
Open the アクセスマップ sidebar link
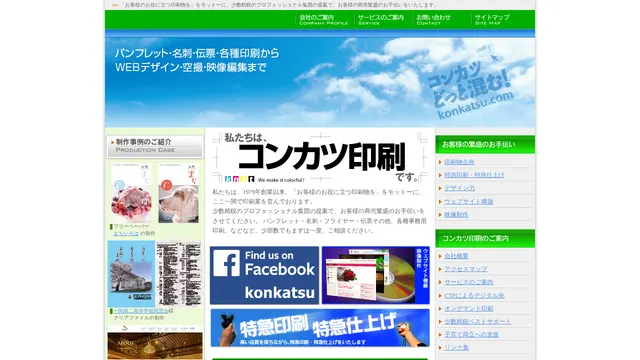tap(466, 269)
